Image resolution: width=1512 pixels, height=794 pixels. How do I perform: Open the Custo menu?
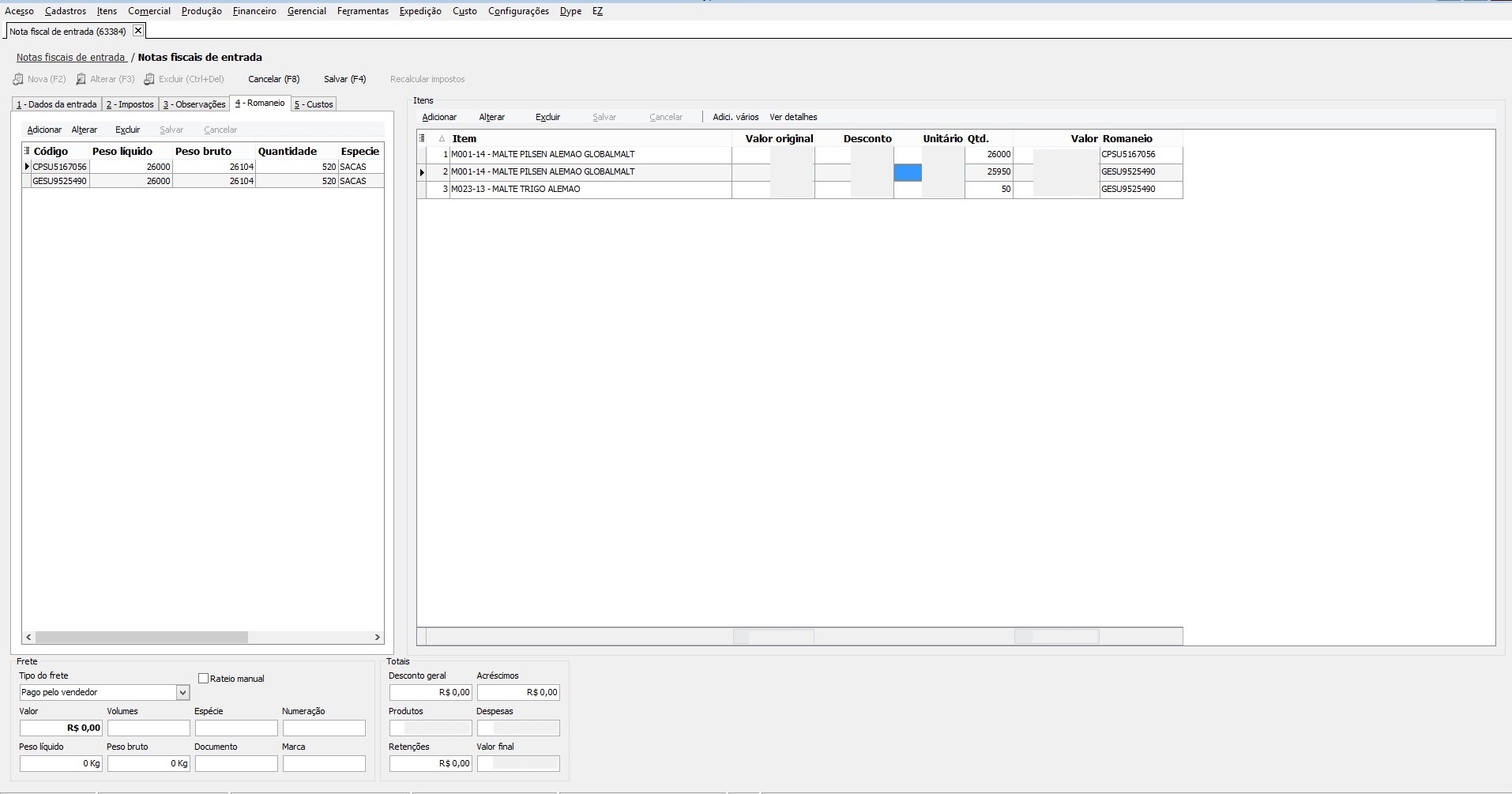(465, 11)
